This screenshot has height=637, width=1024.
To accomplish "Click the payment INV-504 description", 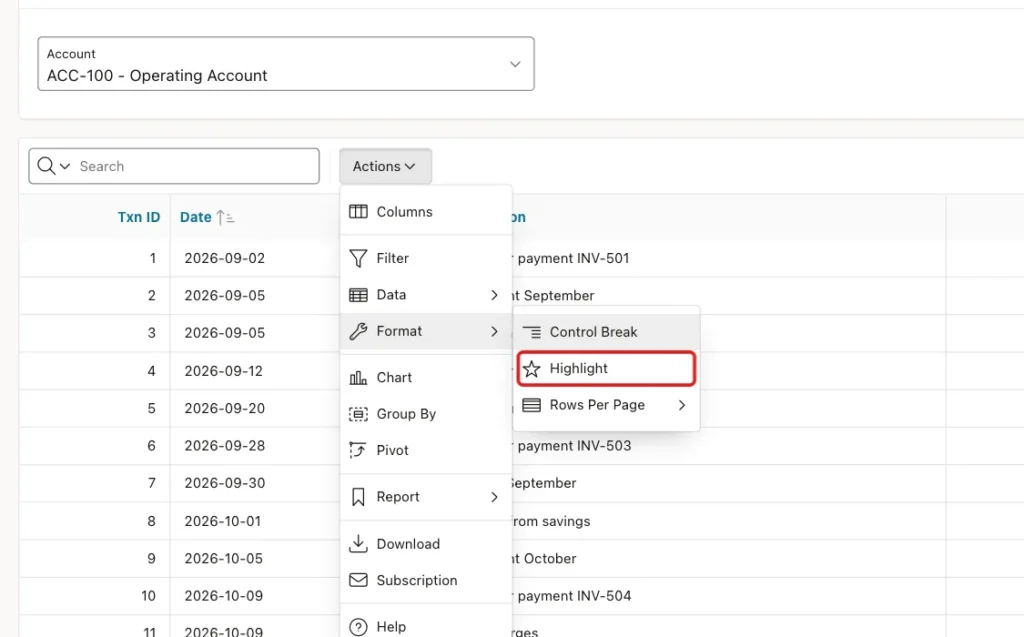I will pos(573,596).
